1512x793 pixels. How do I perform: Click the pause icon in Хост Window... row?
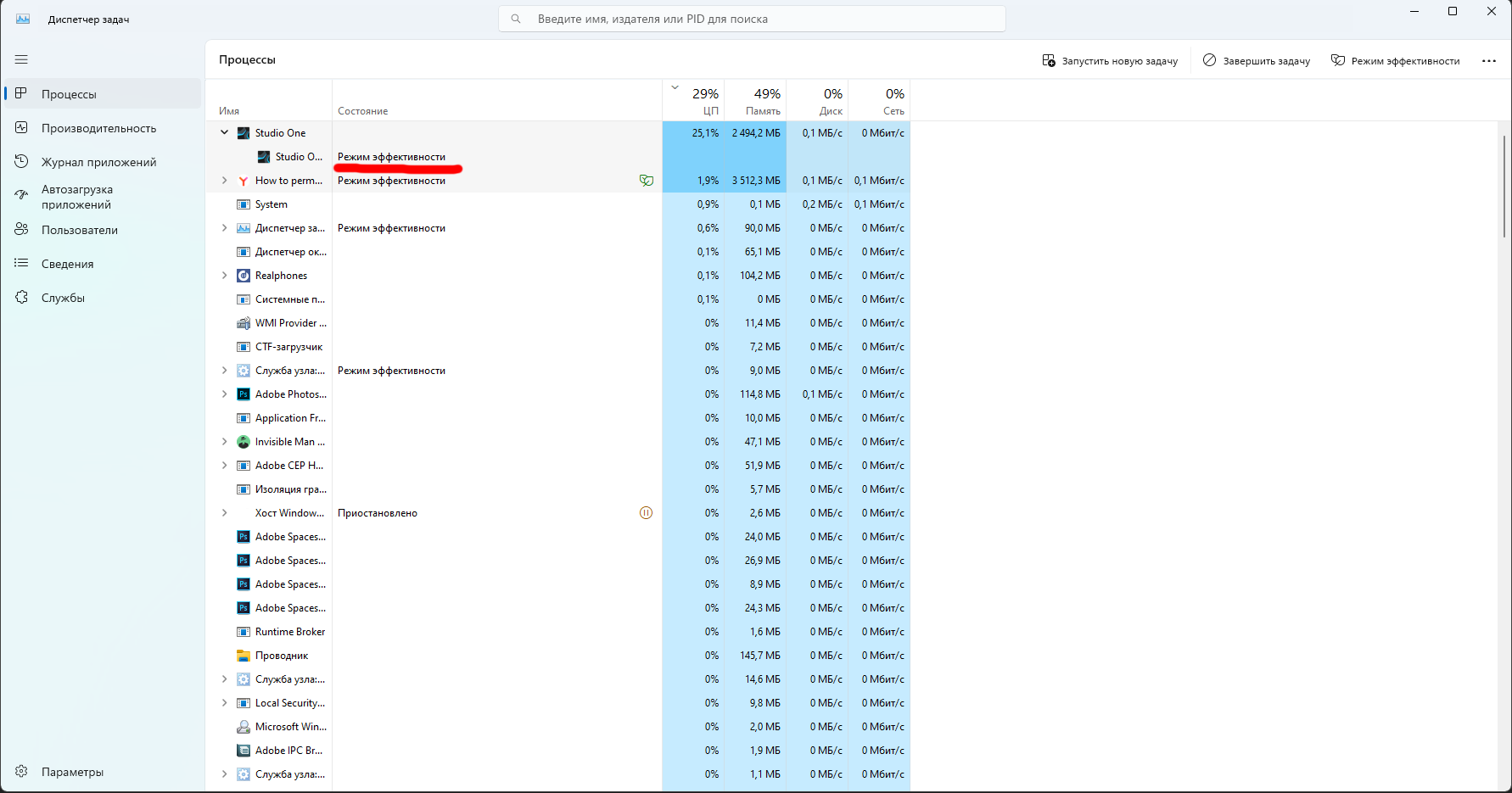pyautogui.click(x=646, y=513)
